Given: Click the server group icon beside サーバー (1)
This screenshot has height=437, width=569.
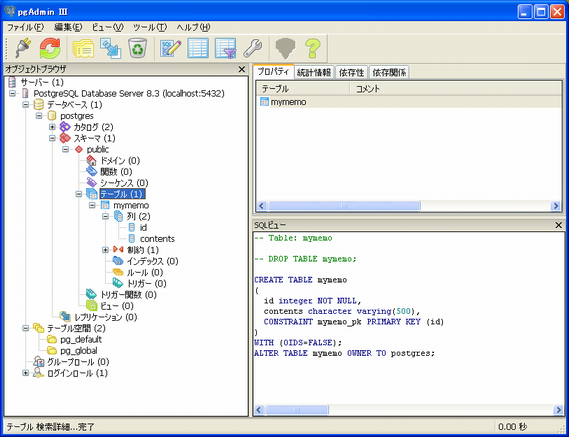Looking at the screenshot, I should [x=12, y=82].
